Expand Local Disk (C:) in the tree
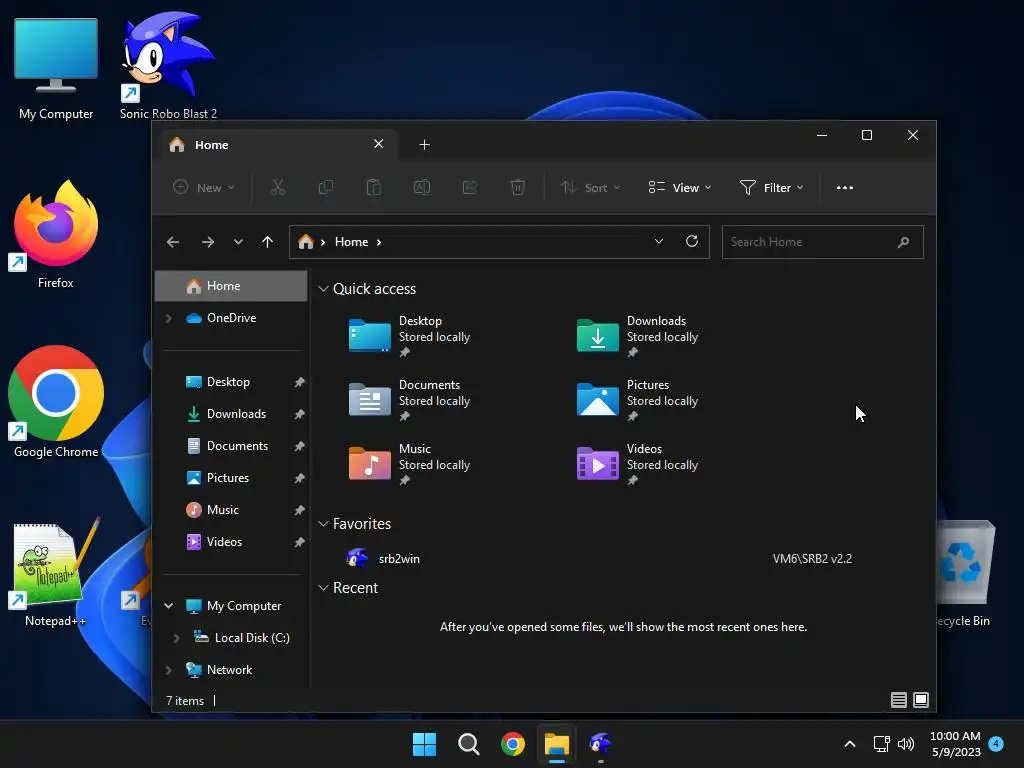The width and height of the screenshot is (1024, 768). [x=176, y=638]
